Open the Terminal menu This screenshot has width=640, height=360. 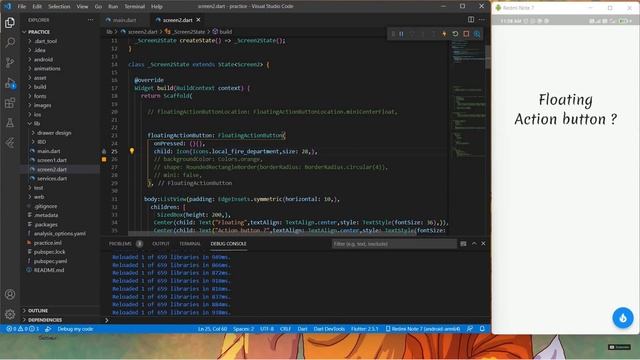click(x=135, y=7)
